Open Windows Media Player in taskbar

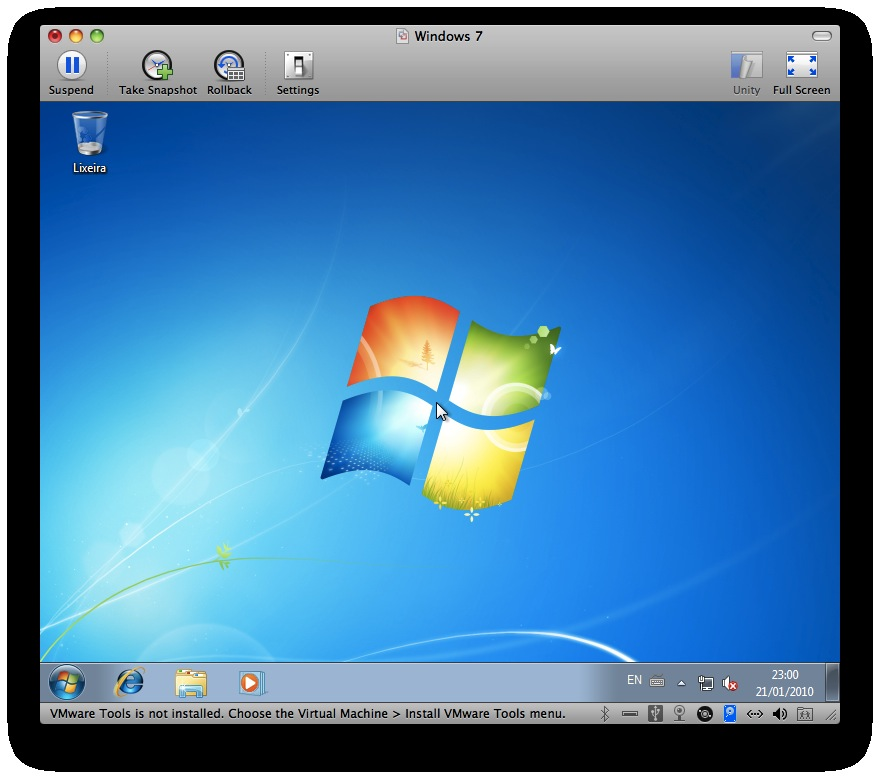click(x=251, y=682)
